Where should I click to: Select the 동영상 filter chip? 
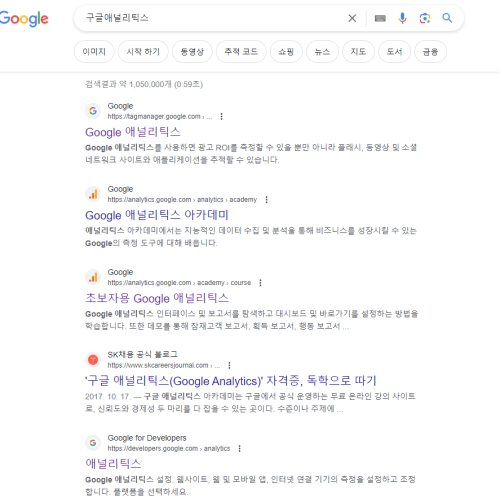tap(192, 52)
